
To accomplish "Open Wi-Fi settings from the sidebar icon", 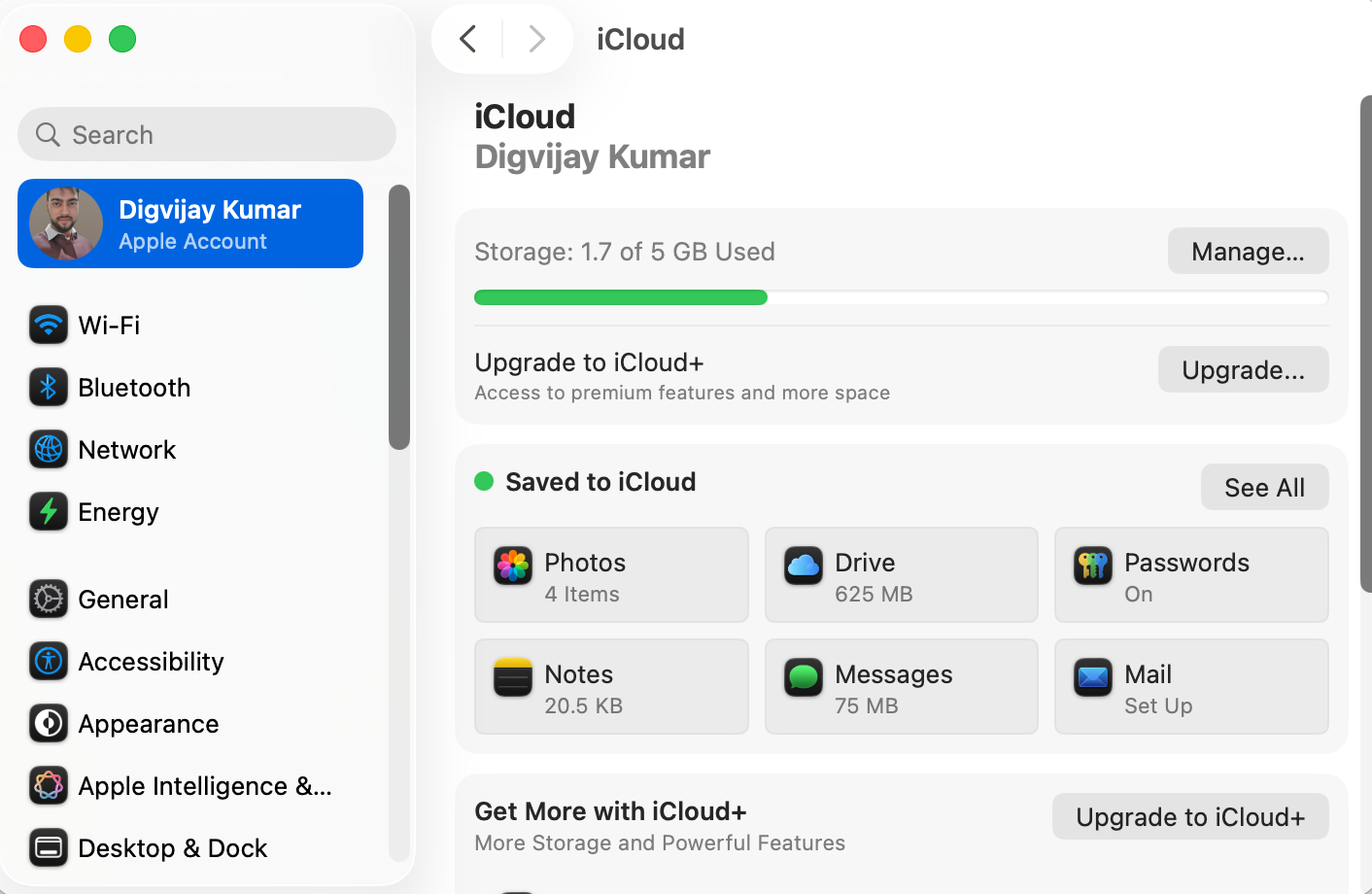I will click(x=49, y=325).
